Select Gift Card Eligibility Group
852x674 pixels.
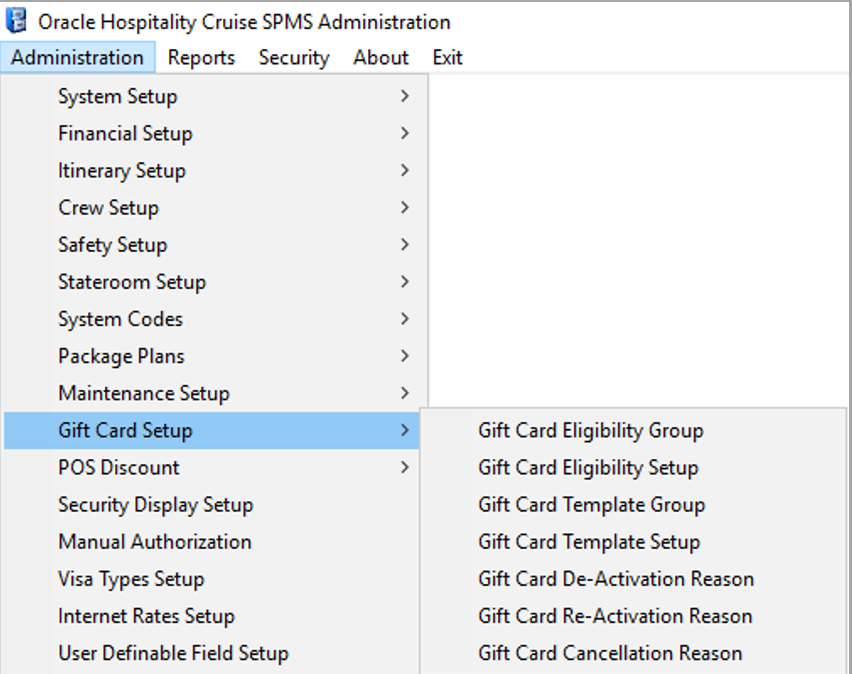coord(633,430)
